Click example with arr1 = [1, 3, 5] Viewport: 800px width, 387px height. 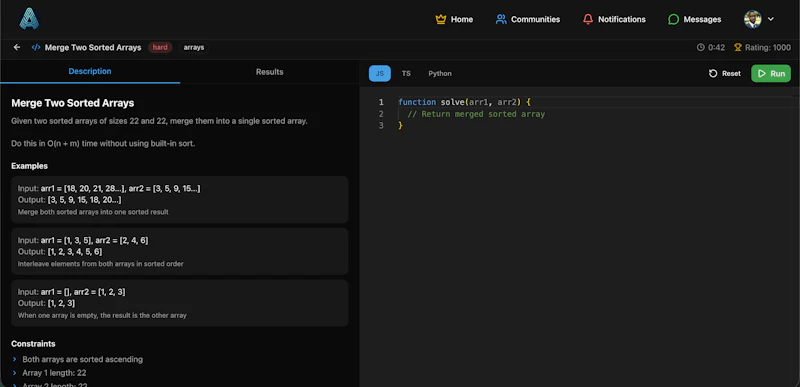point(180,251)
